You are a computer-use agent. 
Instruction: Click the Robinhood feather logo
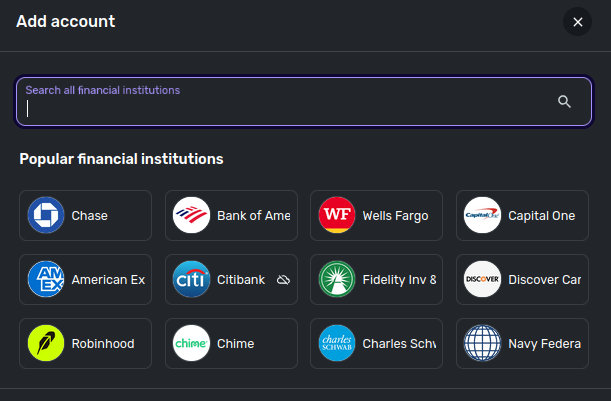pos(46,344)
